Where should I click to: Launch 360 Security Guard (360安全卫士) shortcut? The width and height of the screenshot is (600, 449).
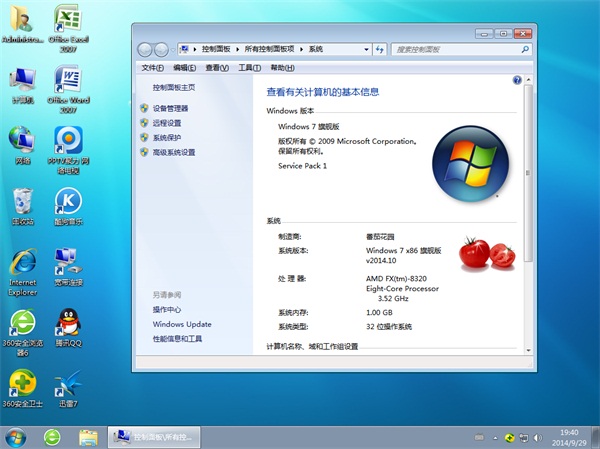23,389
